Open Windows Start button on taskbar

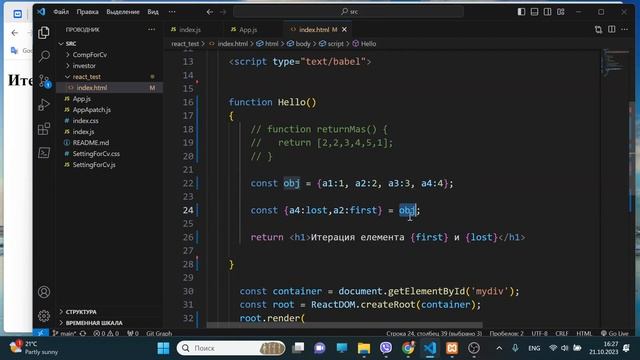[163, 348]
